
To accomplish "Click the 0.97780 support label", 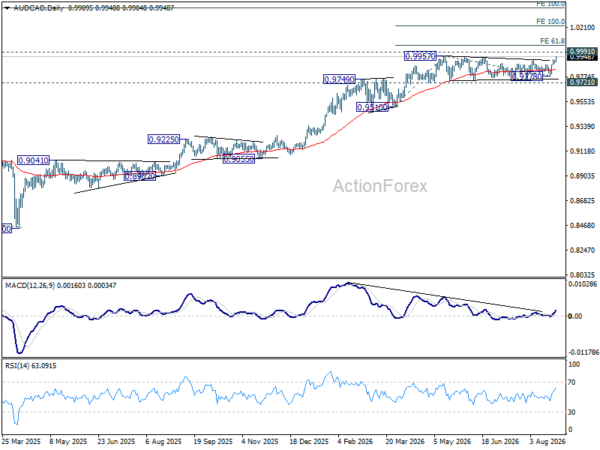I will pos(527,77).
